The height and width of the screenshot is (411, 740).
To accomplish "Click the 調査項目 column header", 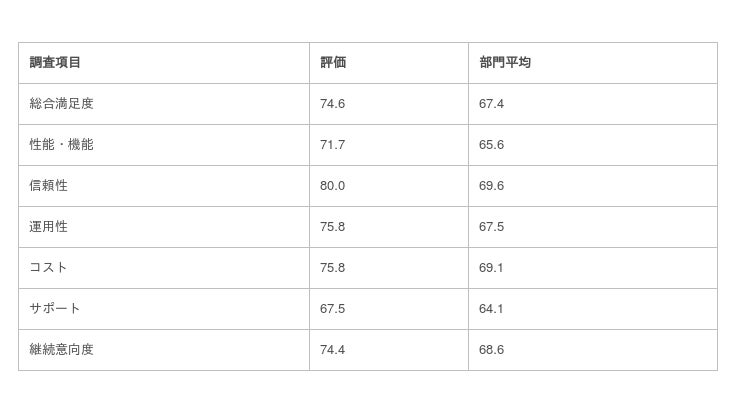I will click(x=55, y=63).
